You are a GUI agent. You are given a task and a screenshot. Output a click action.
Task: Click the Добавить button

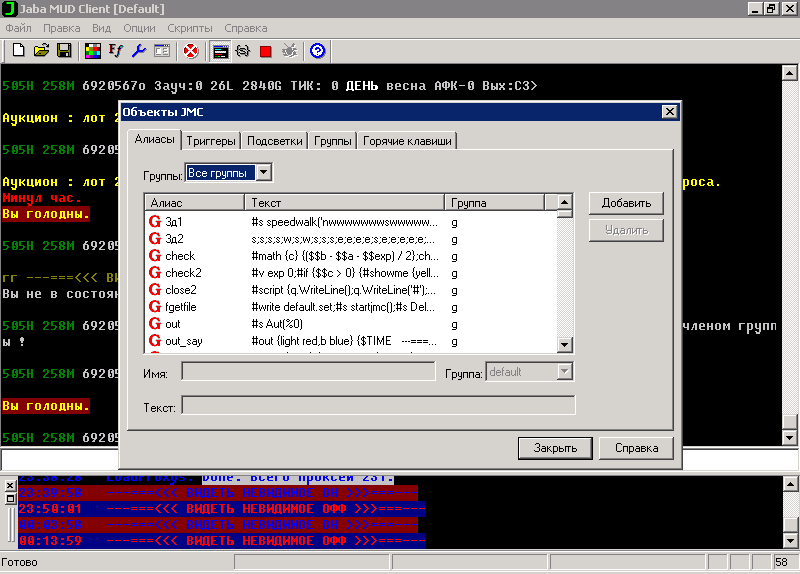[626, 203]
